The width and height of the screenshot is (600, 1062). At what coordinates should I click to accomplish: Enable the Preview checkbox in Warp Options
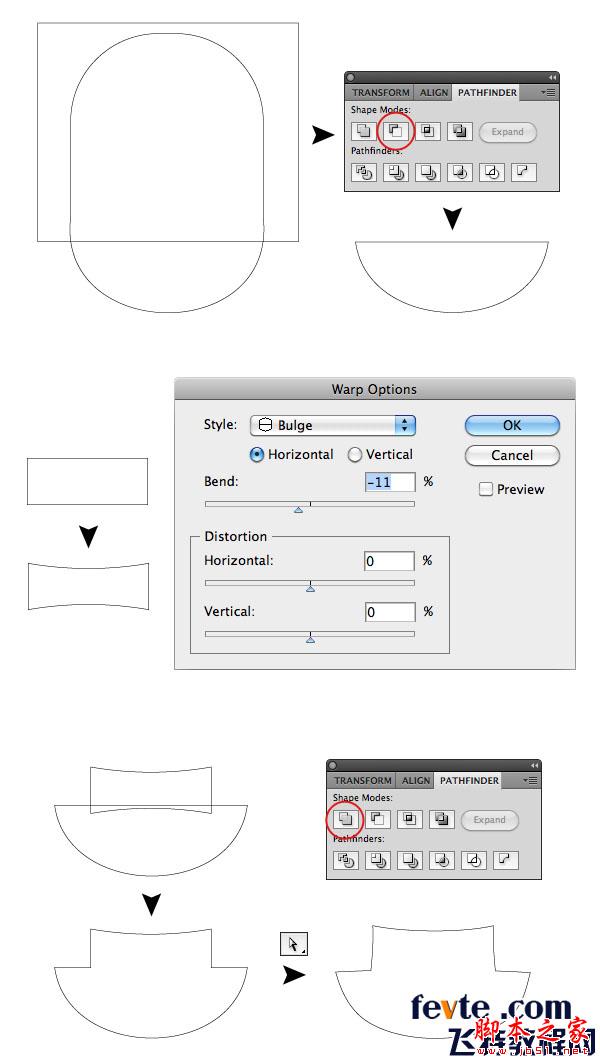486,490
